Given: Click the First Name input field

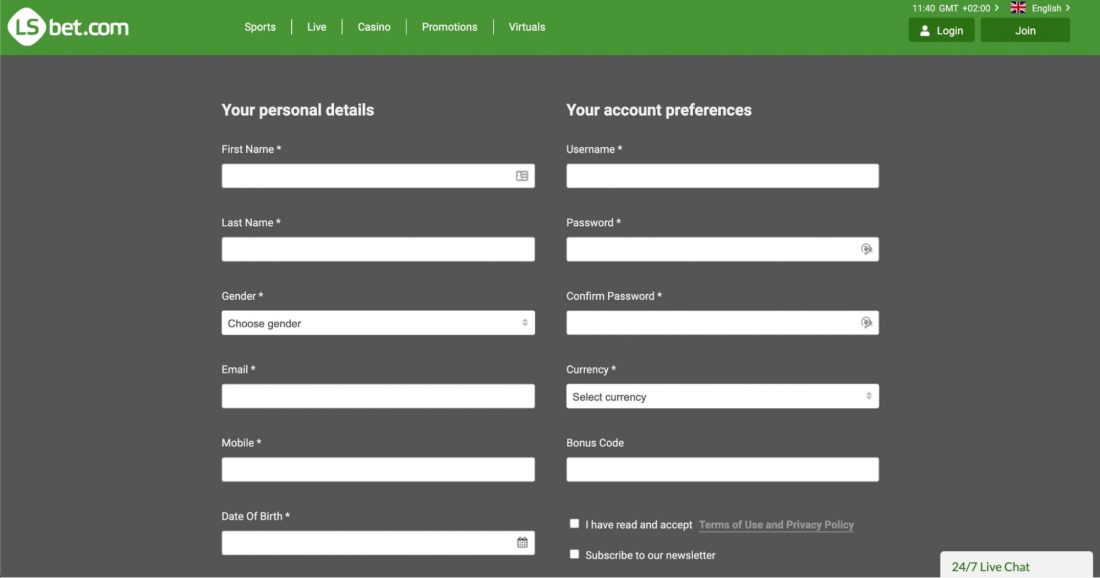Looking at the screenshot, I should tap(378, 176).
